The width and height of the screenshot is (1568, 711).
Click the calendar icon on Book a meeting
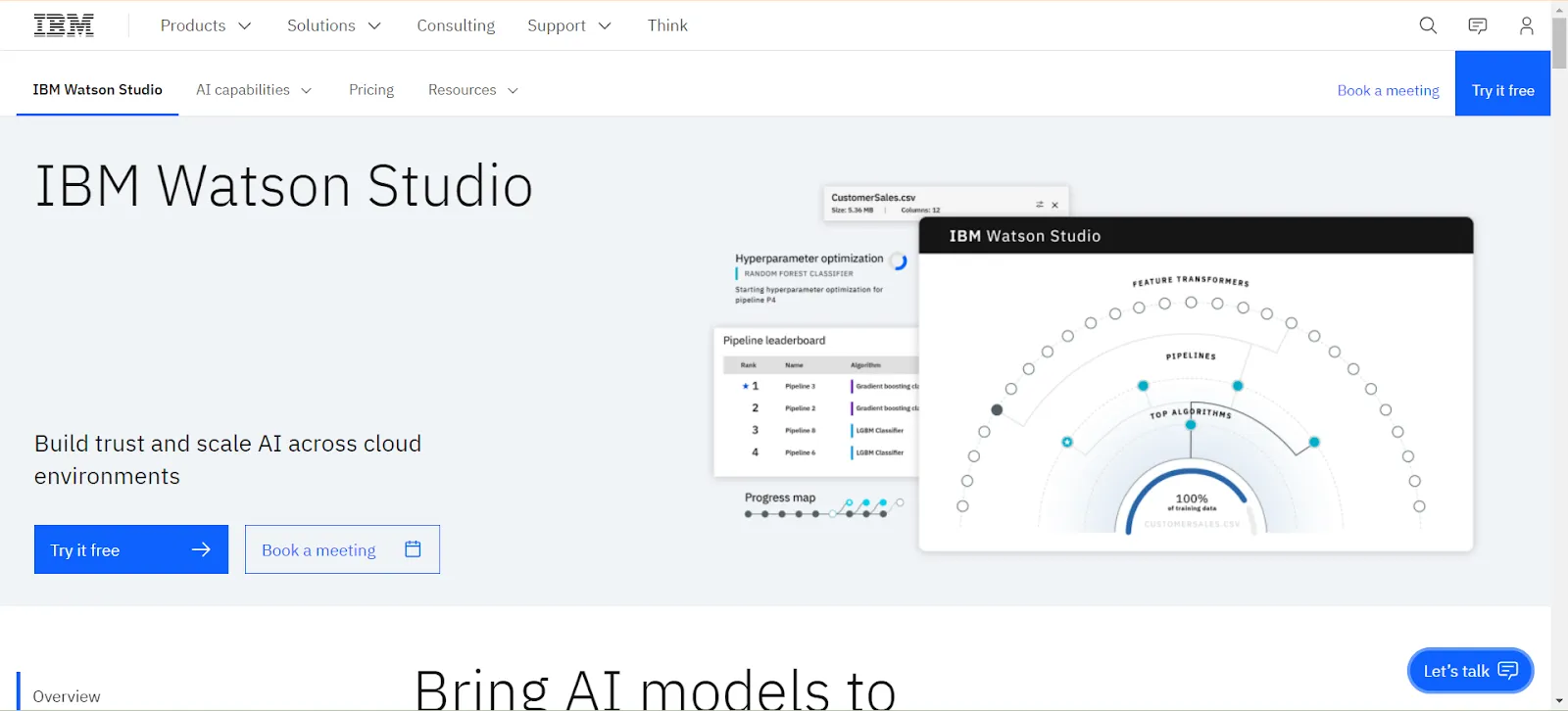coord(413,549)
